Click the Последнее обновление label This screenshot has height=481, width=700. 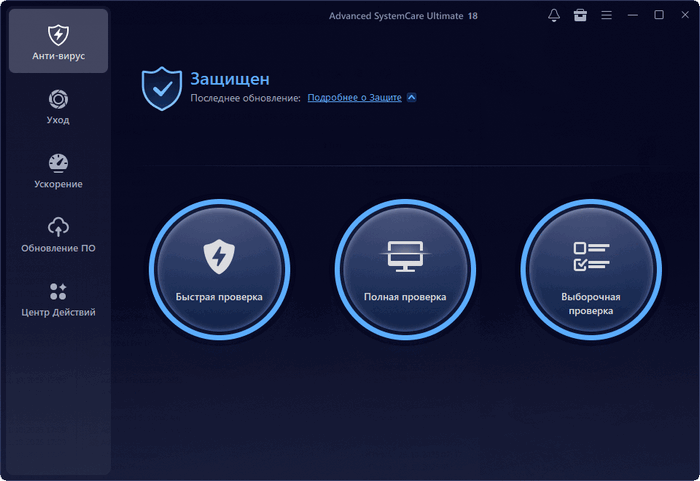pos(246,98)
